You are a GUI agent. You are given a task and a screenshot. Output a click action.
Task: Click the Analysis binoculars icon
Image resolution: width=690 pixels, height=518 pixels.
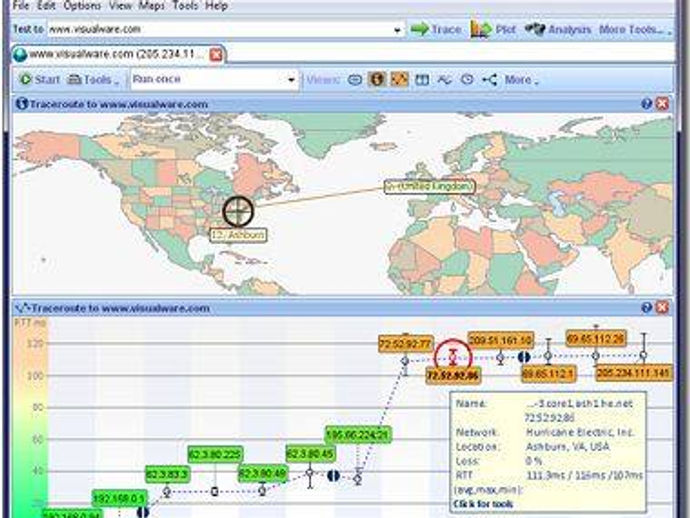pos(535,29)
